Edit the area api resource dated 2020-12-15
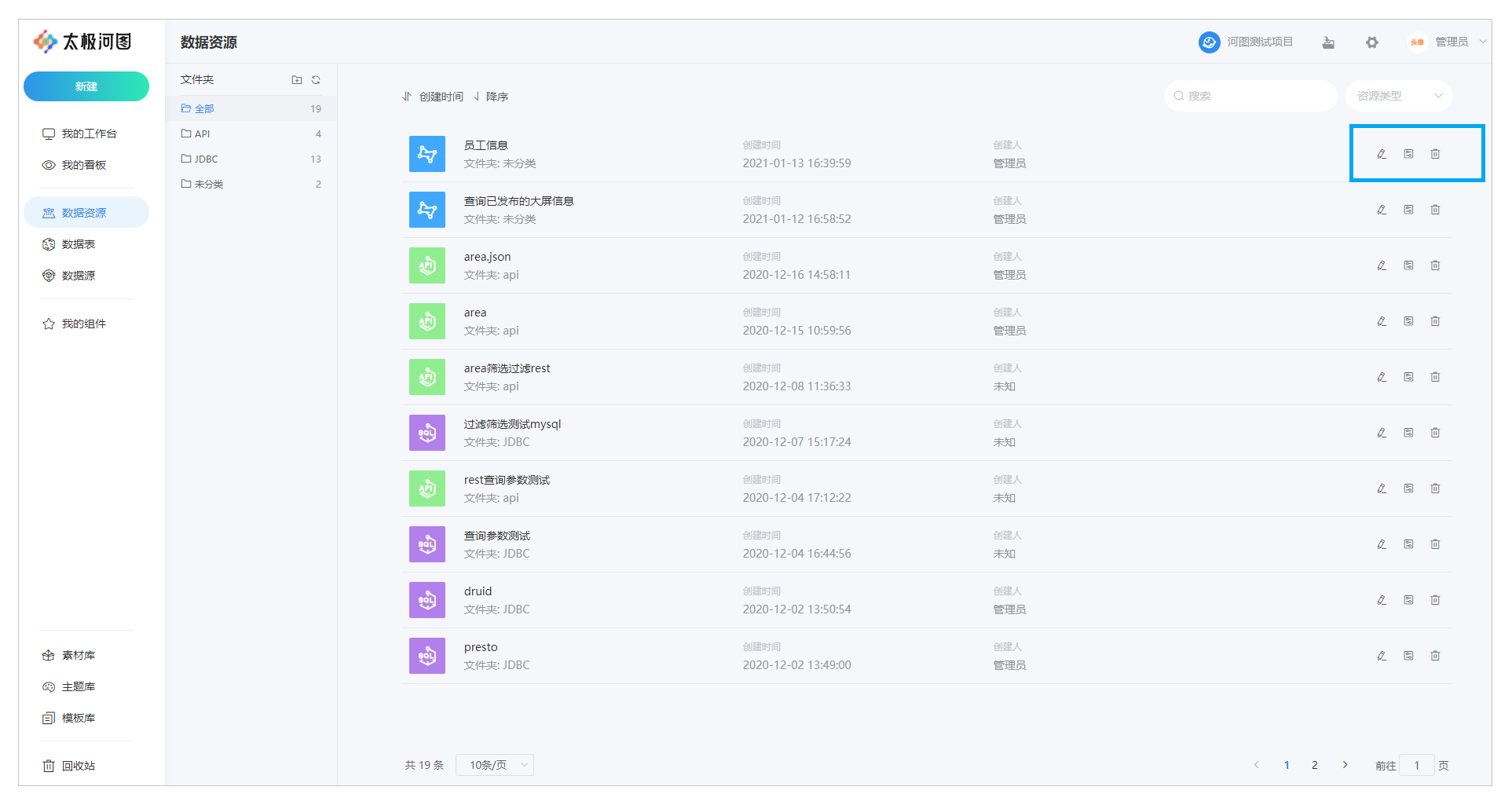Image resolution: width=1512 pixels, height=805 pixels. coord(1382,321)
